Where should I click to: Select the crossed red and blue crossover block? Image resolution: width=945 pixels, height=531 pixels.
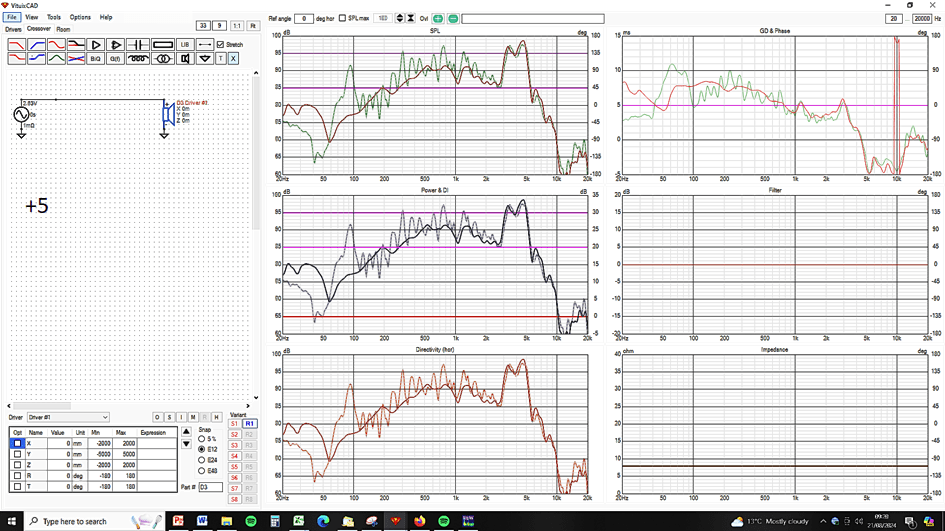[x=76, y=58]
